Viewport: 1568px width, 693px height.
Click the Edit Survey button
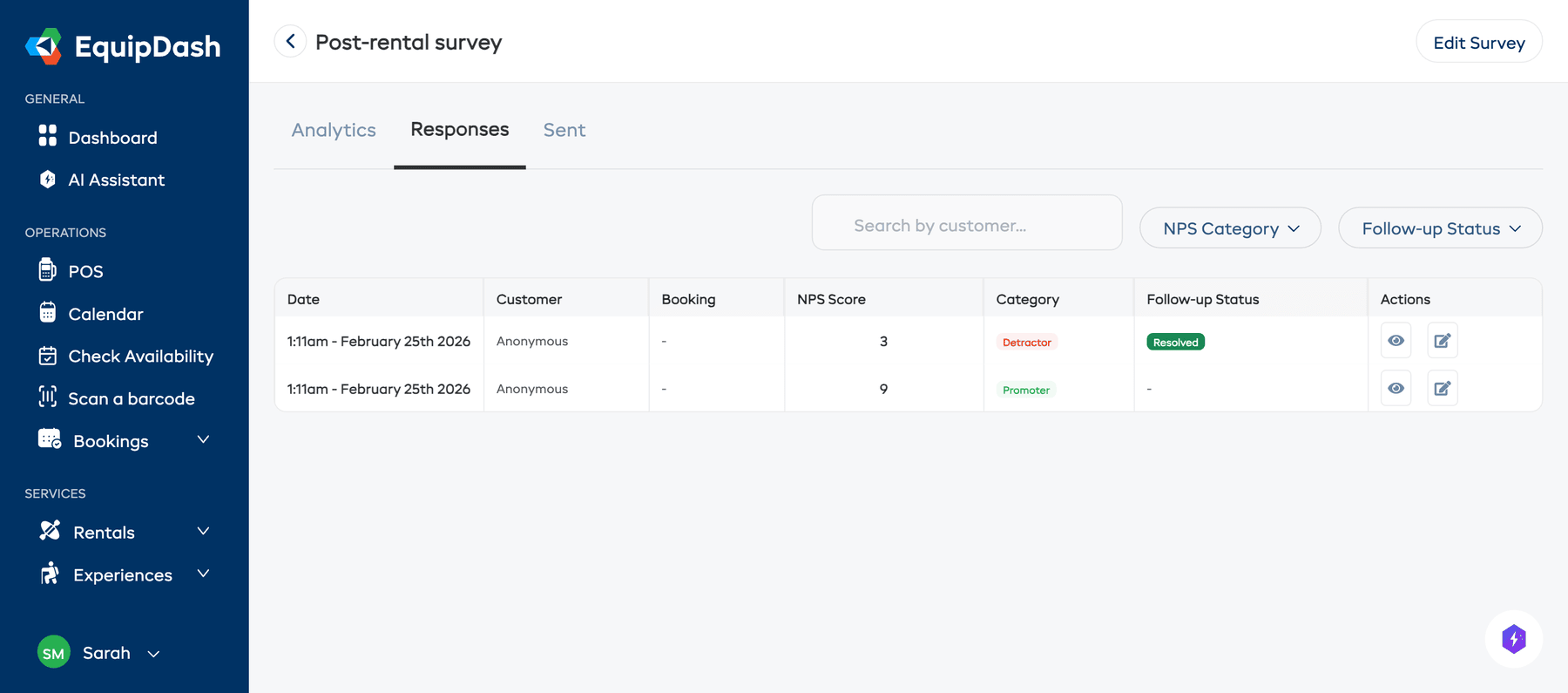pos(1479,42)
